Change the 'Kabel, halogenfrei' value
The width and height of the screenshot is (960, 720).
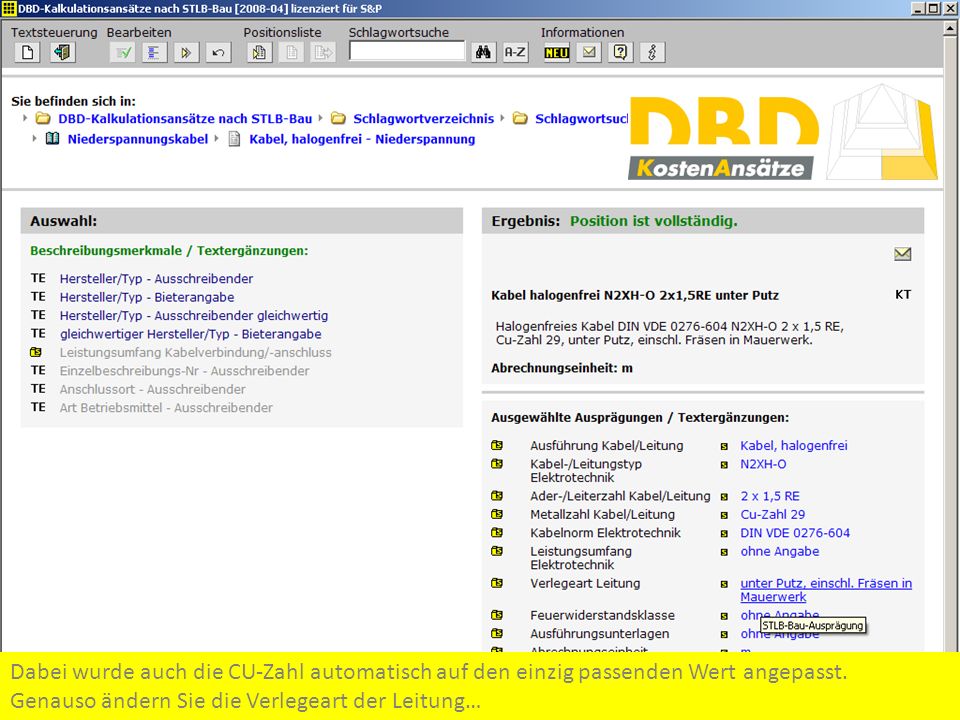coord(793,445)
